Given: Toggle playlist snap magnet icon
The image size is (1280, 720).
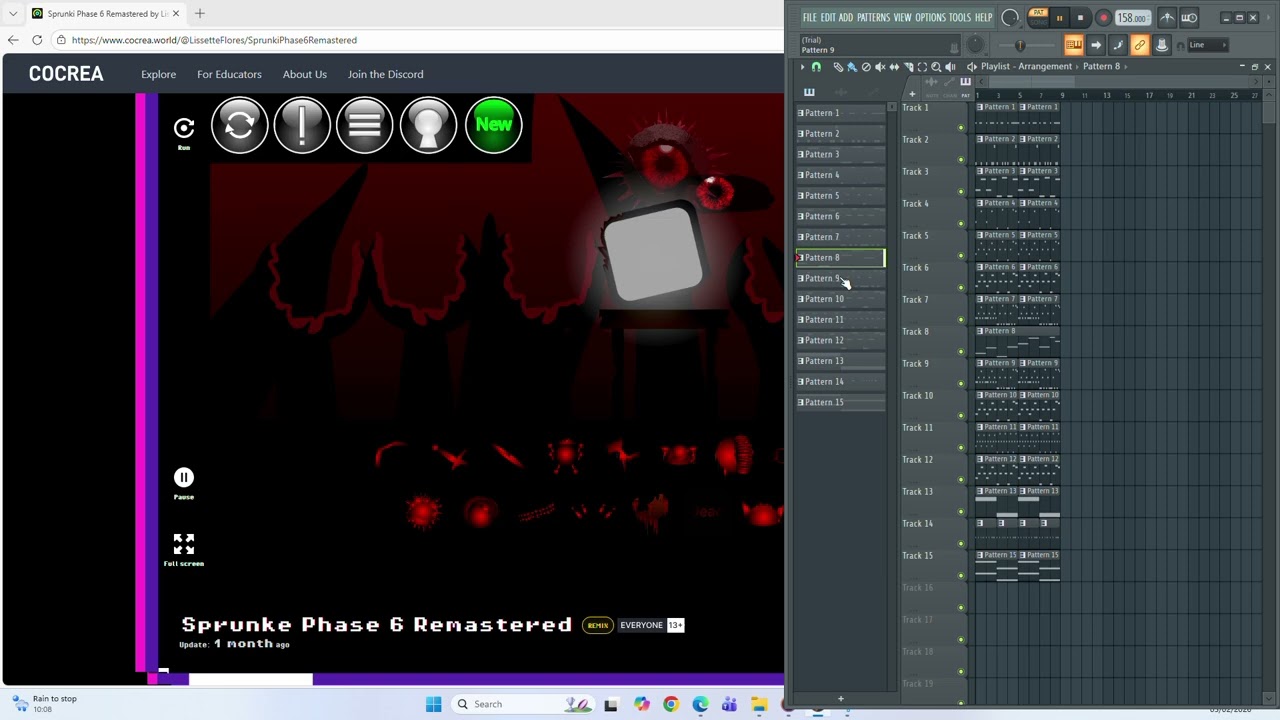Looking at the screenshot, I should tap(816, 67).
